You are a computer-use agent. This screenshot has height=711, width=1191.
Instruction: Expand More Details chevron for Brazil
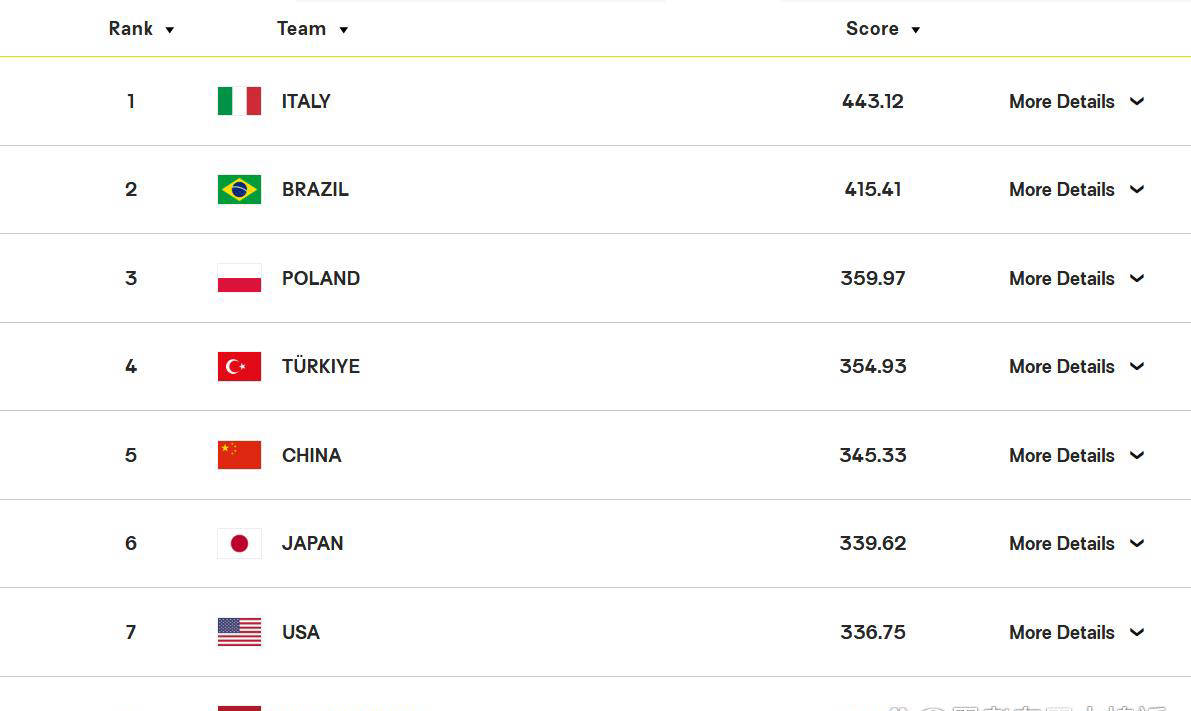tap(1137, 189)
